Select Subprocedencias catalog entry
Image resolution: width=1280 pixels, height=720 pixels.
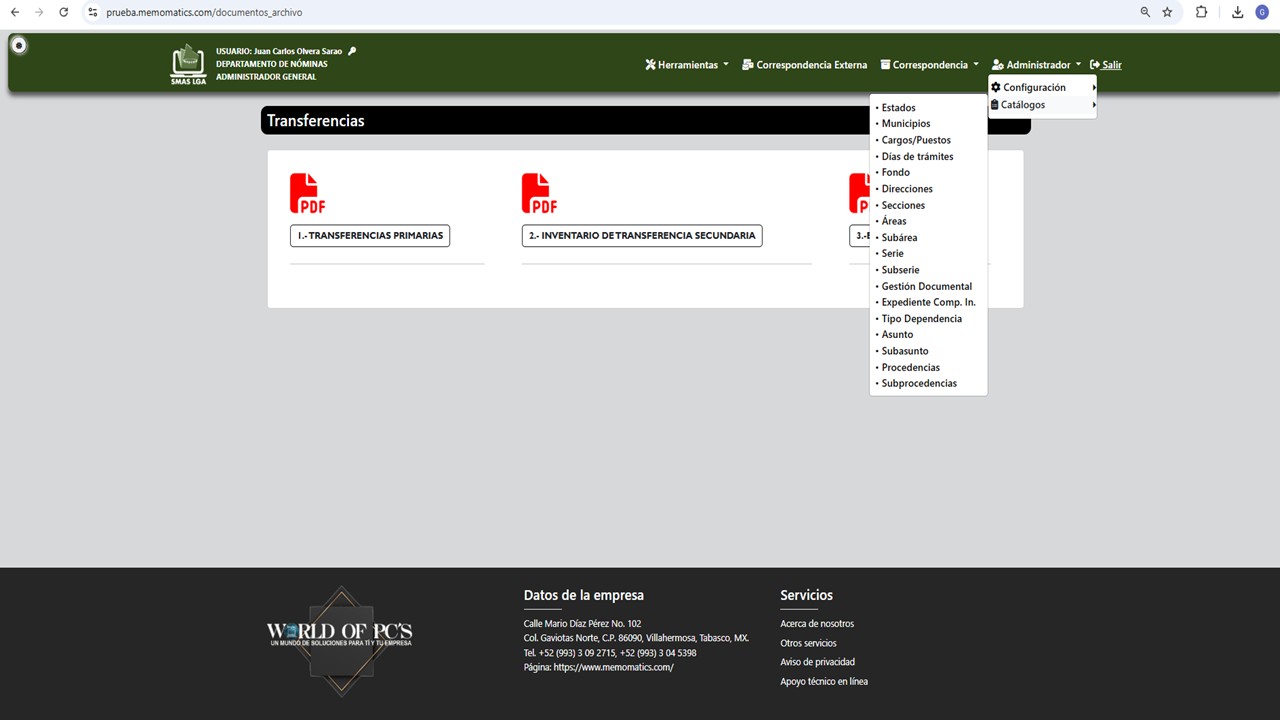pos(919,383)
